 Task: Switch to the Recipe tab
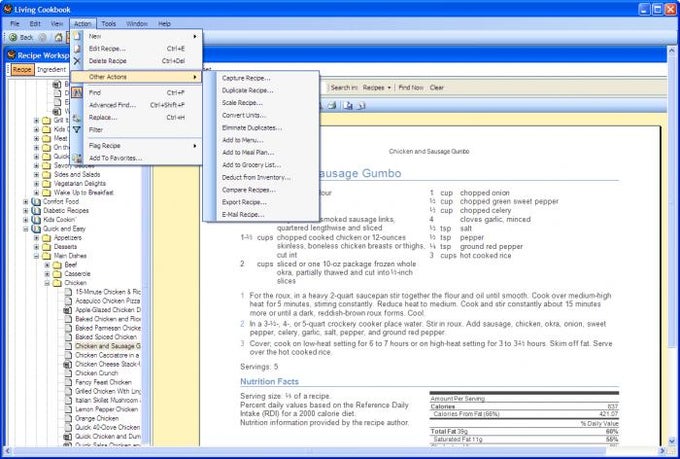[x=22, y=69]
